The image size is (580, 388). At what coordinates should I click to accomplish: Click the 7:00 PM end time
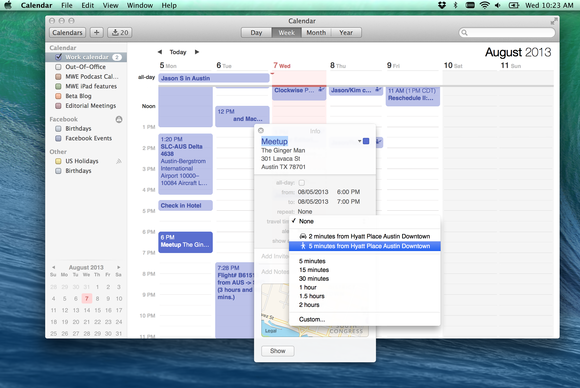[x=348, y=202]
